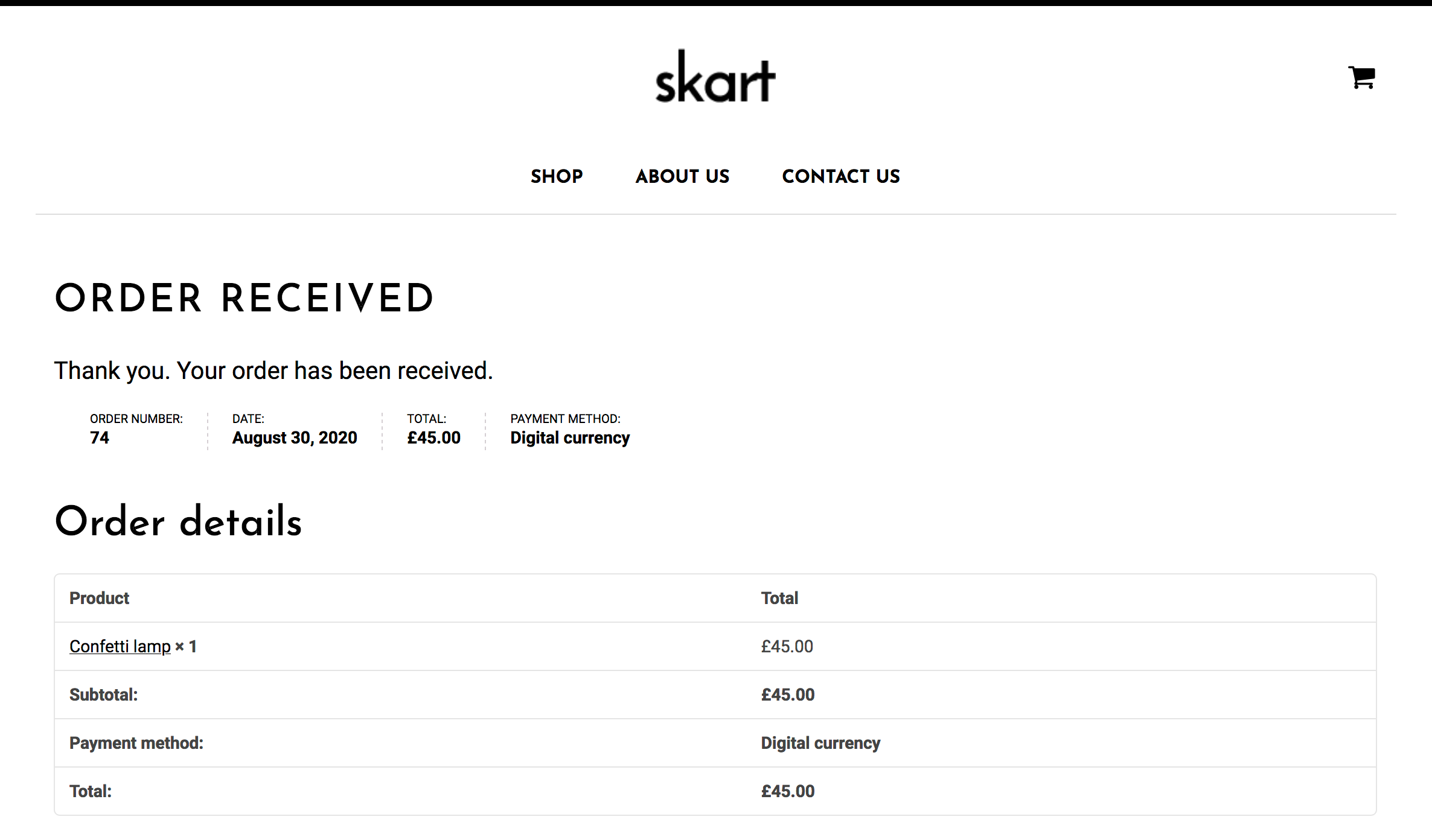Click the ORDER RECEIVED heading
This screenshot has height=840, width=1432.
245,298
